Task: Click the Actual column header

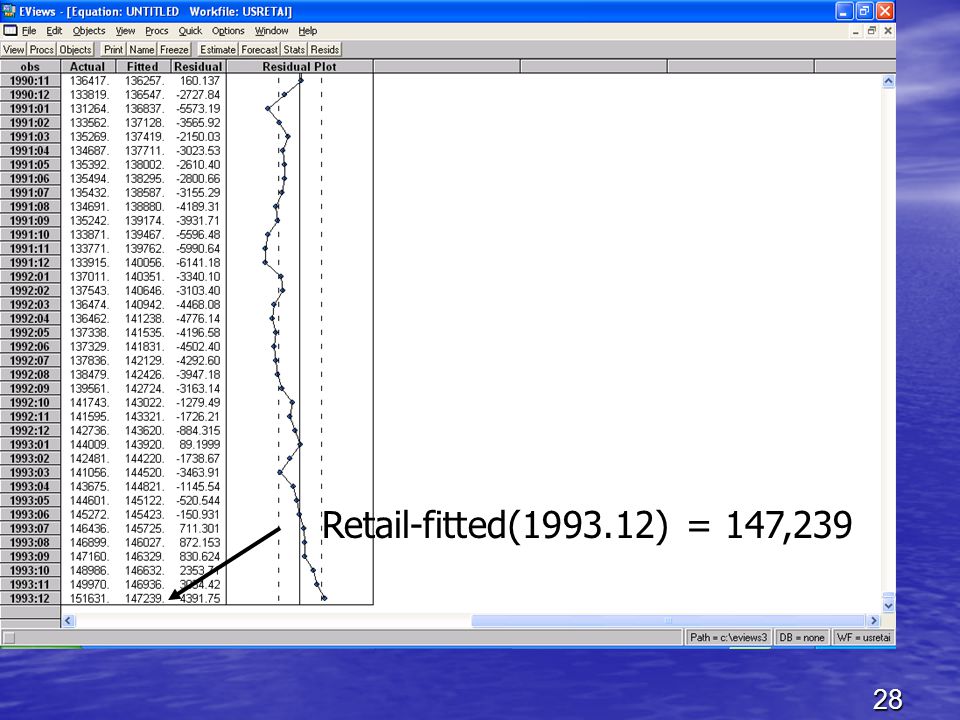Action: pyautogui.click(x=88, y=67)
